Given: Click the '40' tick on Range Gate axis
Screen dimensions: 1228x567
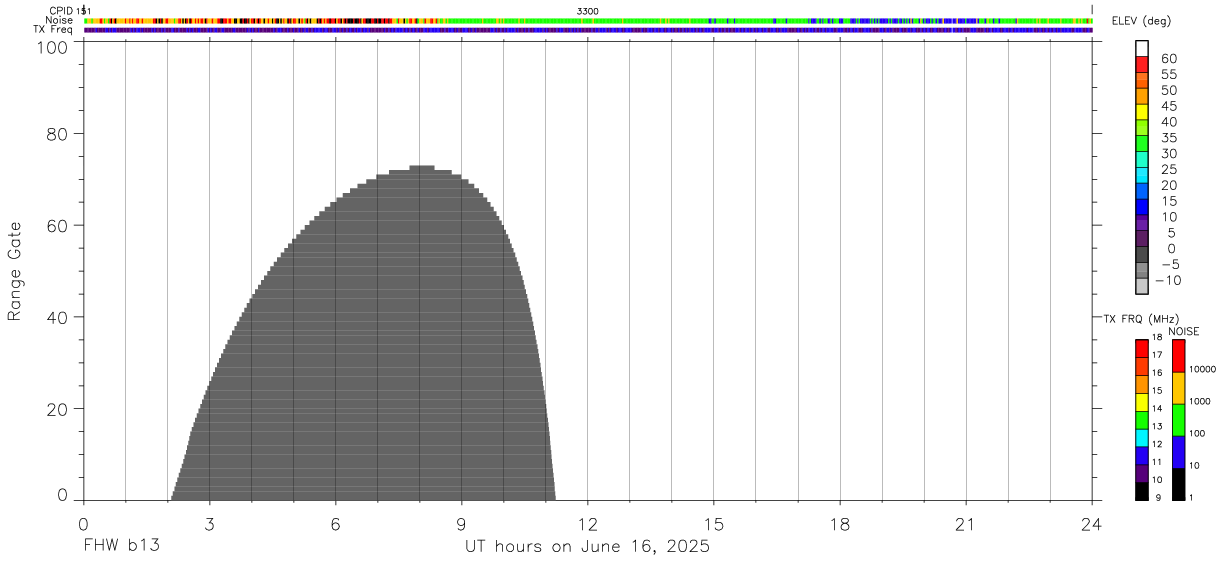Looking at the screenshot, I should tap(56, 318).
